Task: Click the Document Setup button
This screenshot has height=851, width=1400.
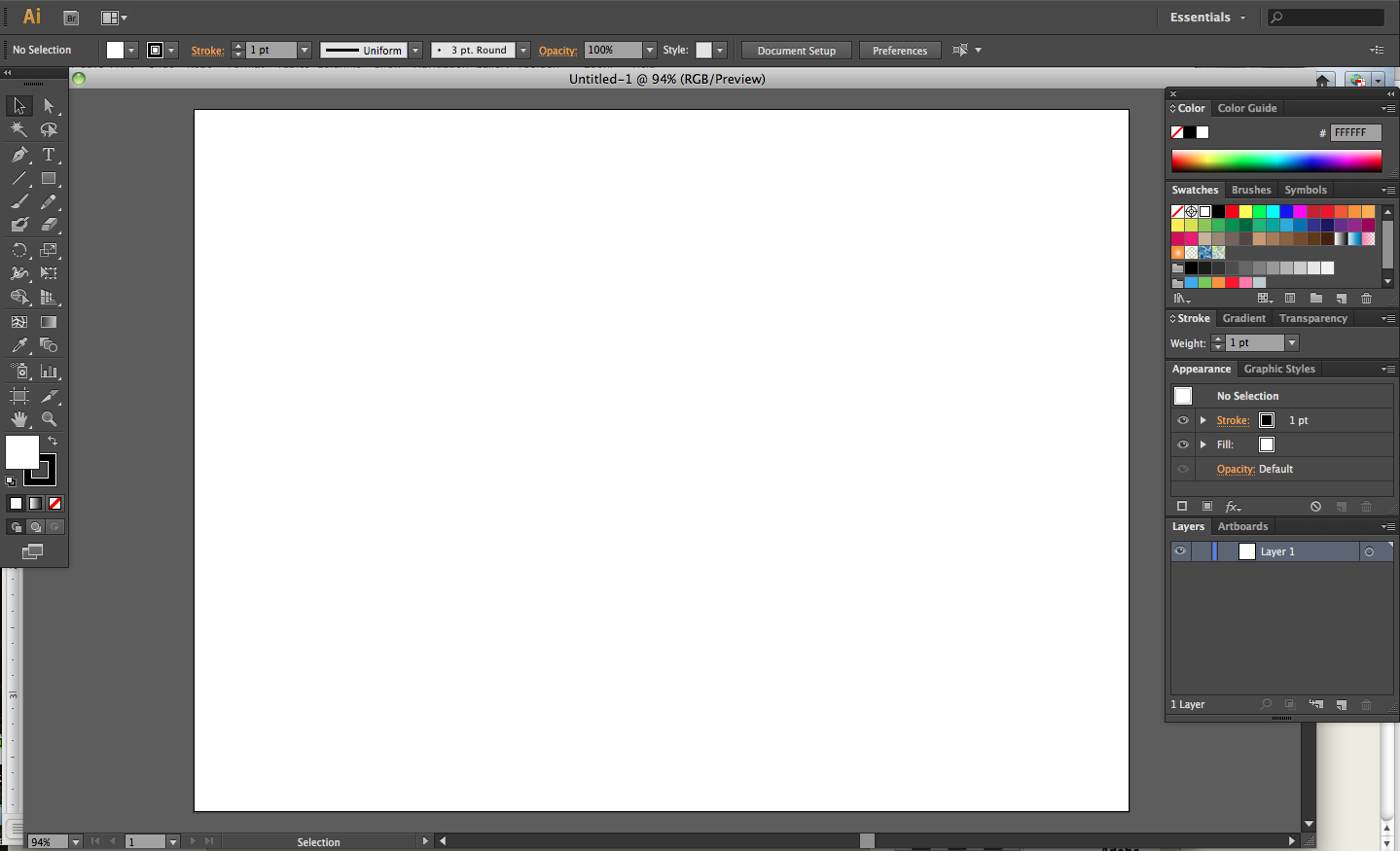Action: (796, 50)
